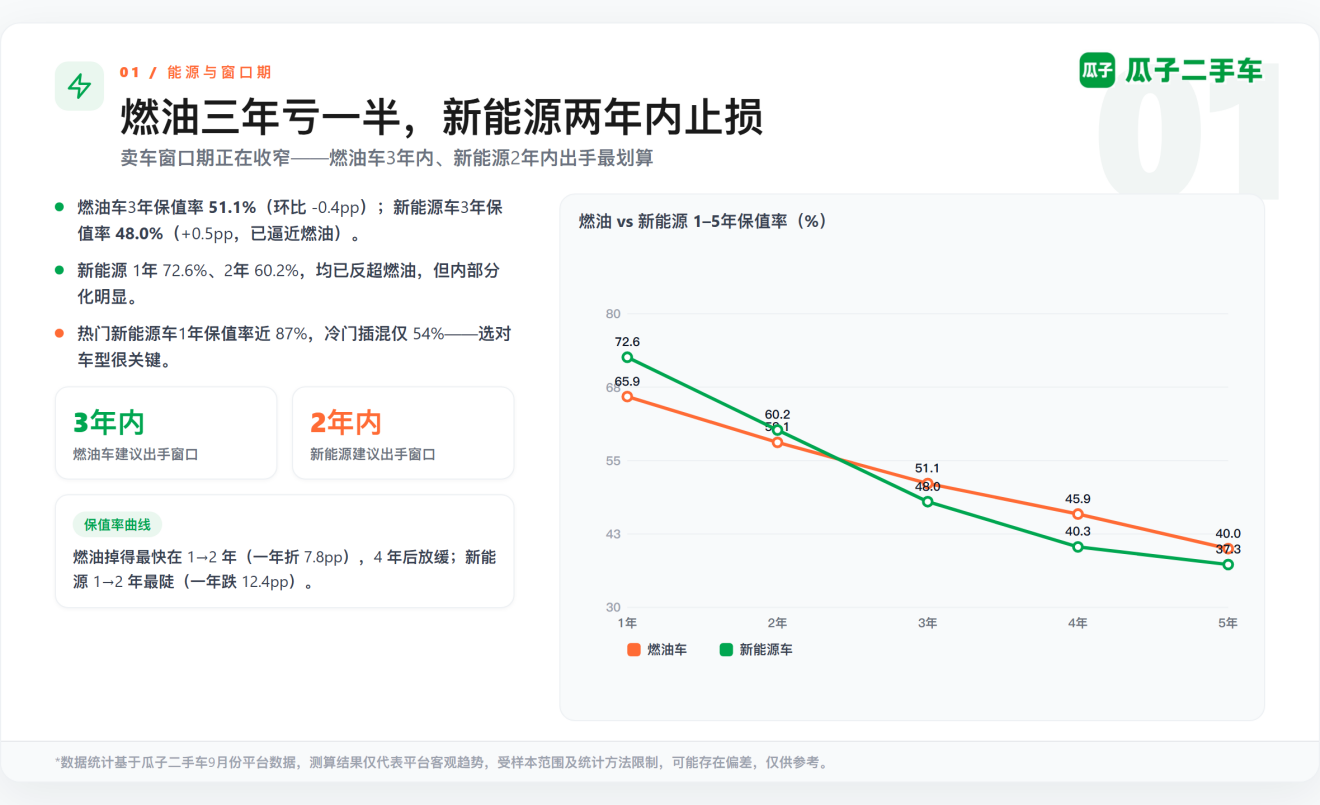Select the orange 燃油车 legend swatch
This screenshot has height=805, width=1320.
[633, 650]
